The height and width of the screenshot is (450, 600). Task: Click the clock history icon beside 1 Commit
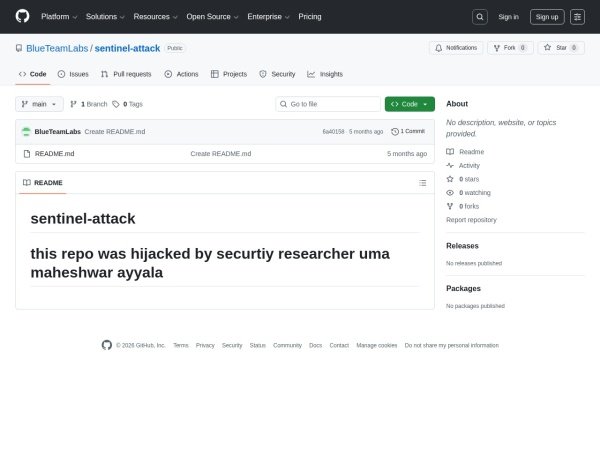[395, 132]
